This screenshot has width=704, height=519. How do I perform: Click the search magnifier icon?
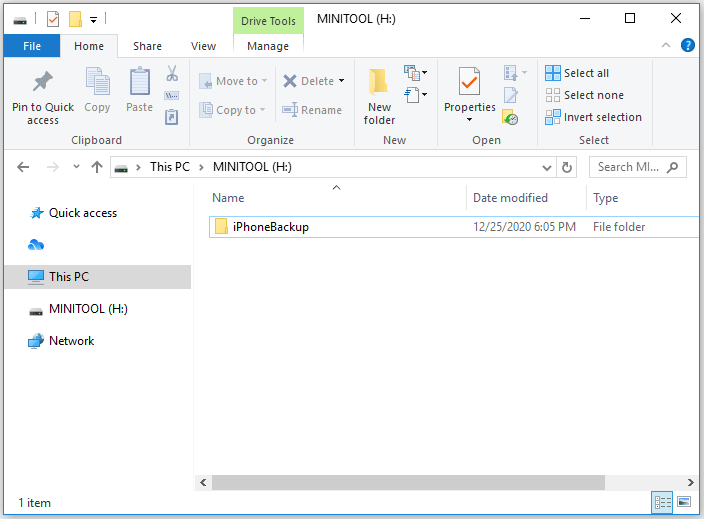pos(672,167)
